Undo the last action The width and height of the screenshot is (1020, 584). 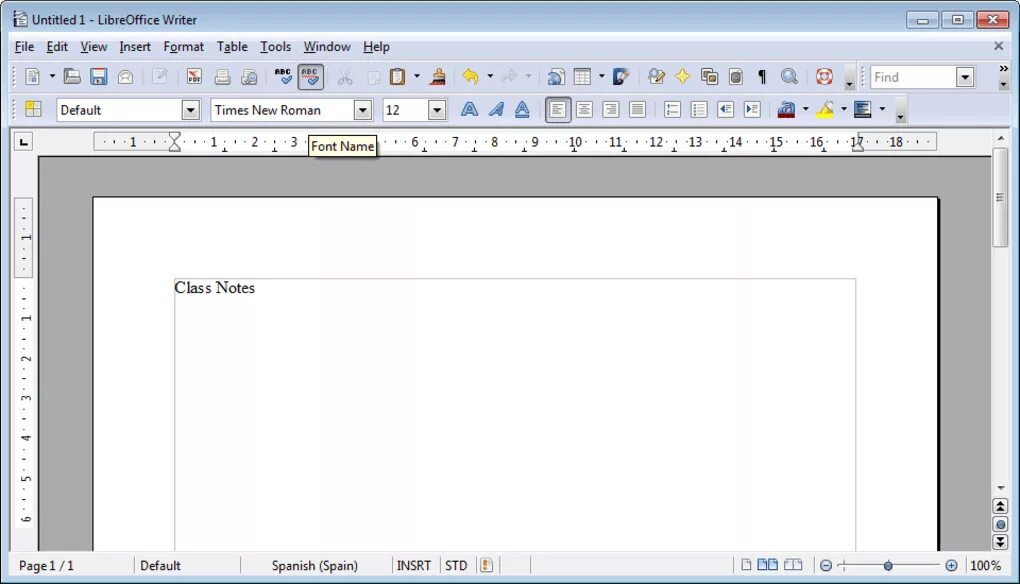coord(470,77)
